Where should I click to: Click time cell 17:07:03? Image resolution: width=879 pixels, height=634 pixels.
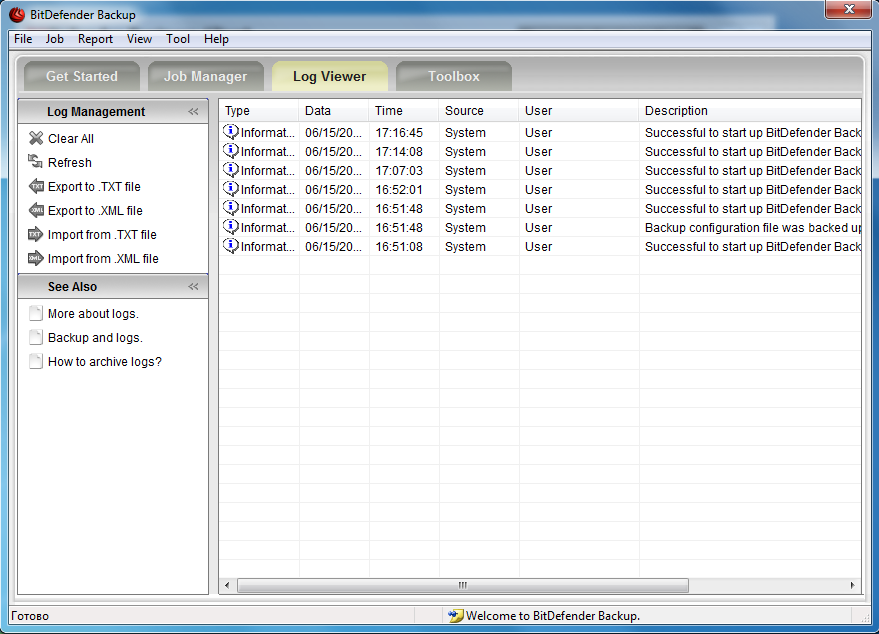tap(399, 171)
